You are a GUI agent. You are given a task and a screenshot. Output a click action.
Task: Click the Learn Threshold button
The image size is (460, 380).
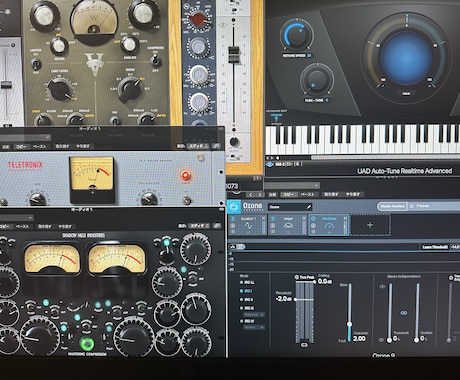point(435,247)
